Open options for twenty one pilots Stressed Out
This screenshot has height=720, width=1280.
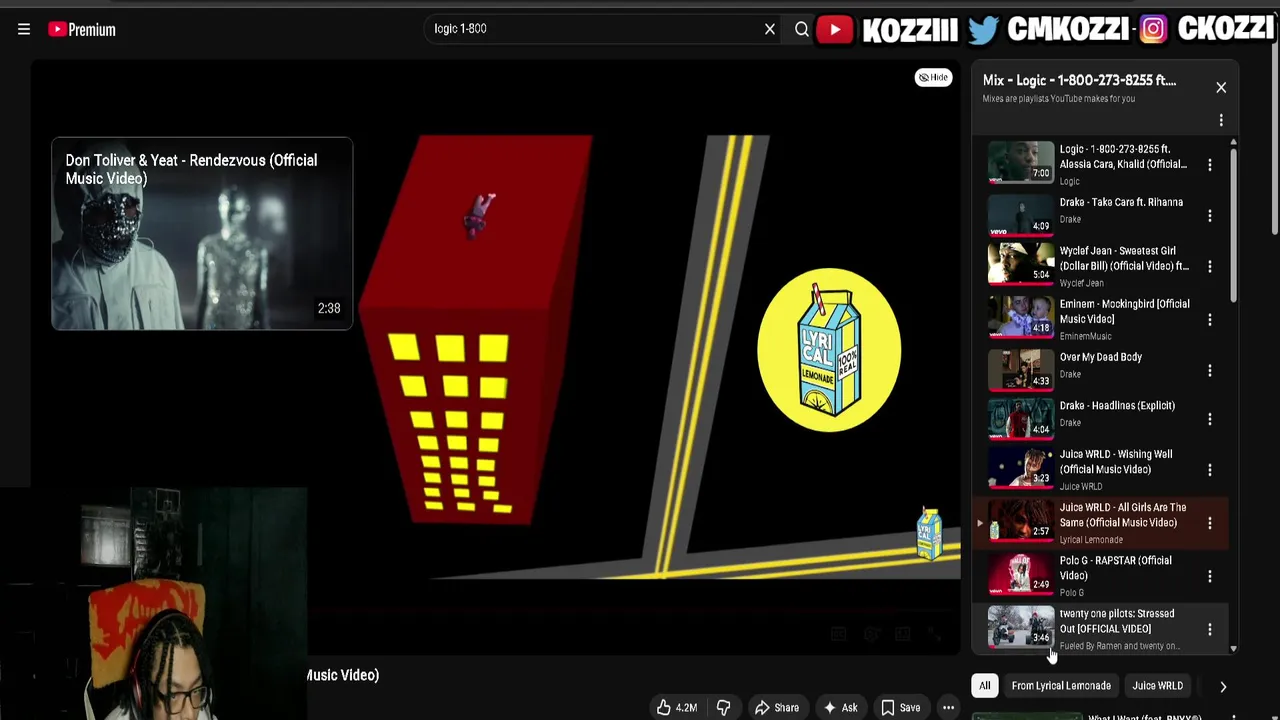point(1210,629)
